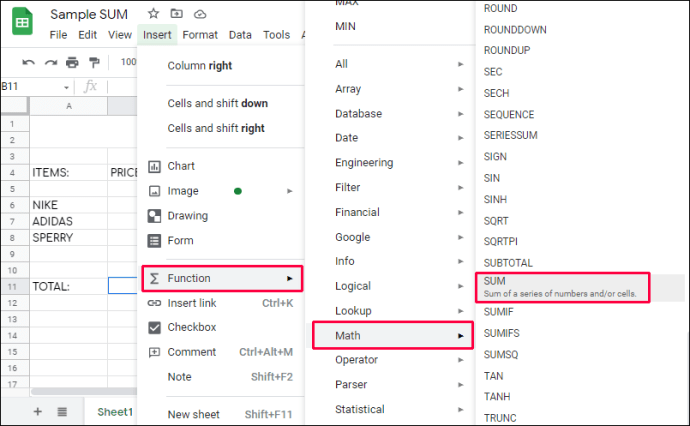
Task: Open the Google Sheets home icon
Action: pyautogui.click(x=22, y=22)
